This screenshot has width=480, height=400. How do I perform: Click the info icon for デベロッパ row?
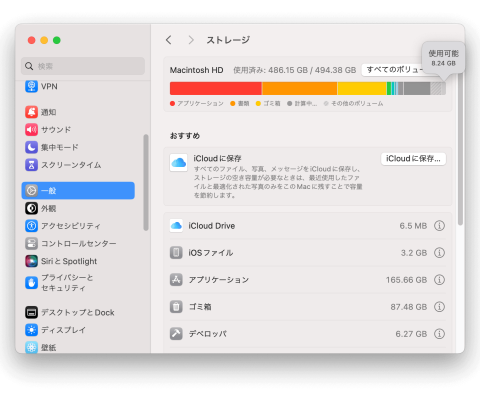coord(439,334)
